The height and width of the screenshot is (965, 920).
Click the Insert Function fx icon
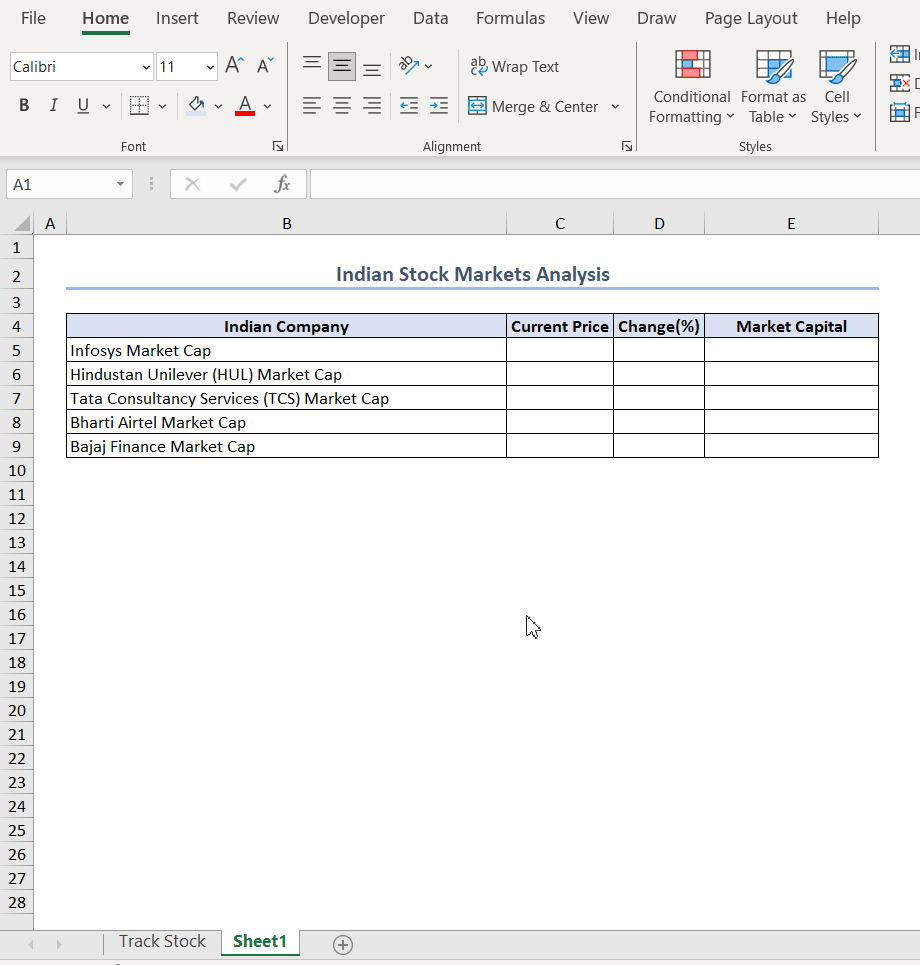click(282, 184)
